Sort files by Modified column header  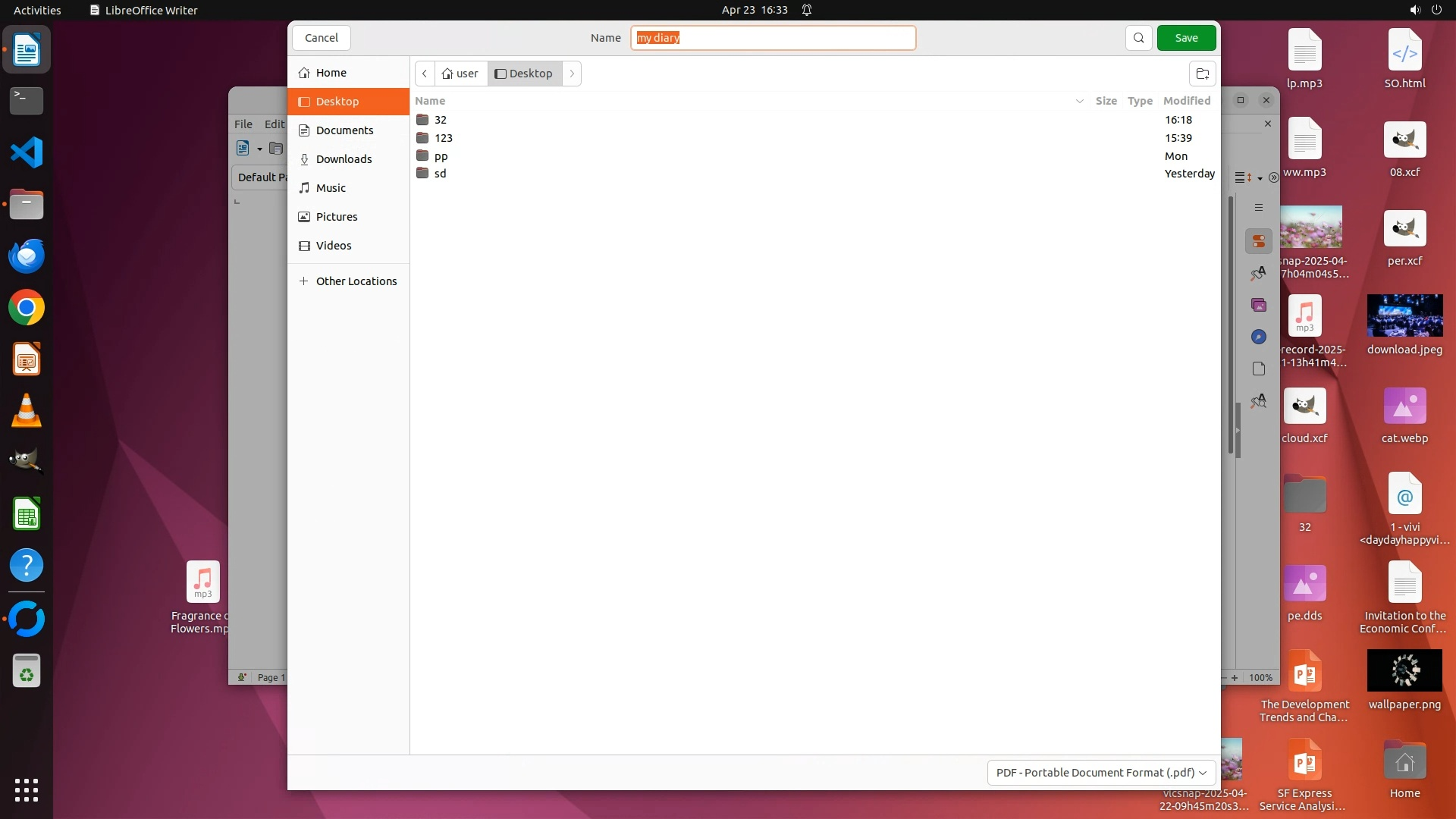point(1186,101)
